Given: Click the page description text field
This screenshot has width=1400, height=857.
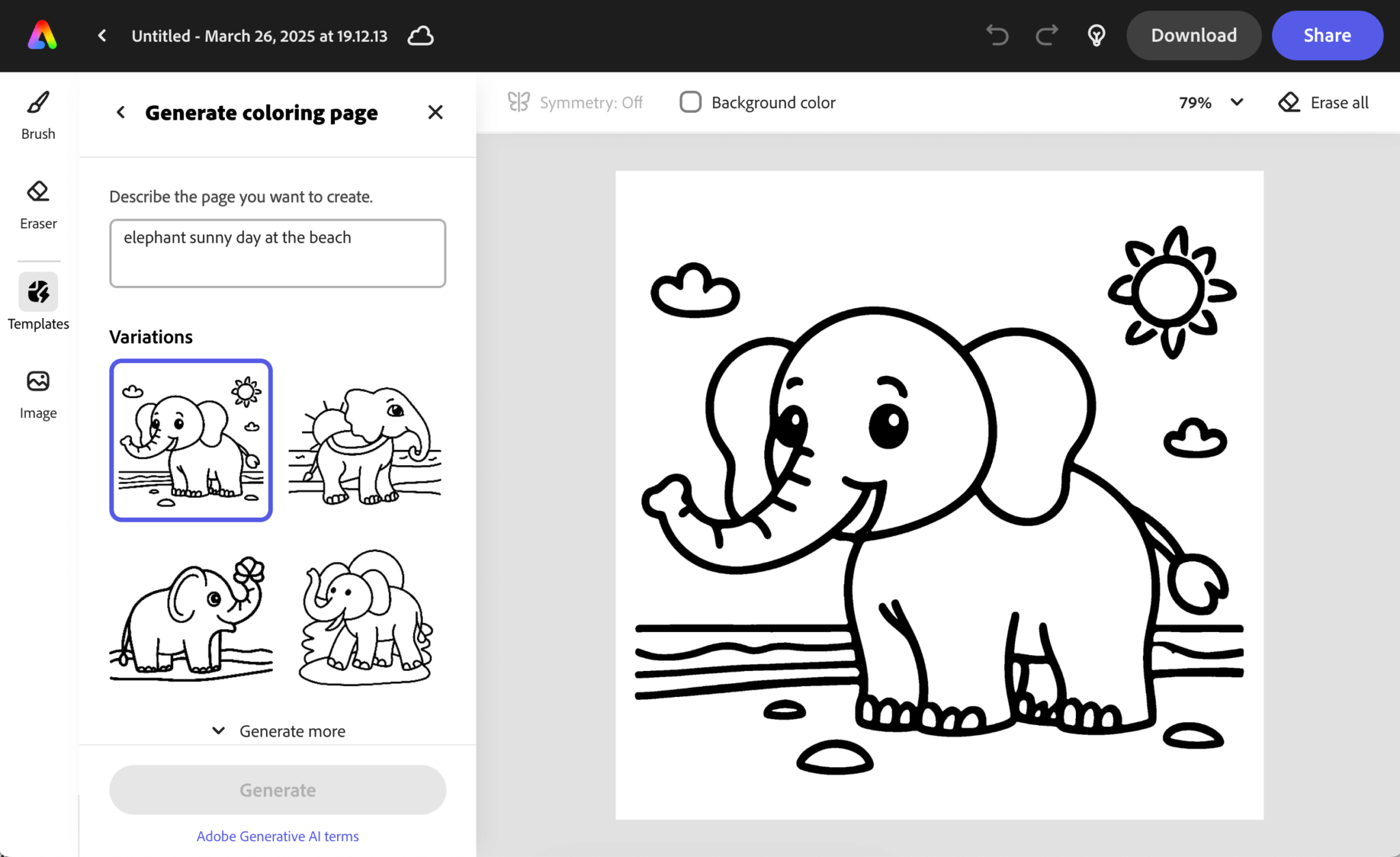Looking at the screenshot, I should (x=278, y=254).
